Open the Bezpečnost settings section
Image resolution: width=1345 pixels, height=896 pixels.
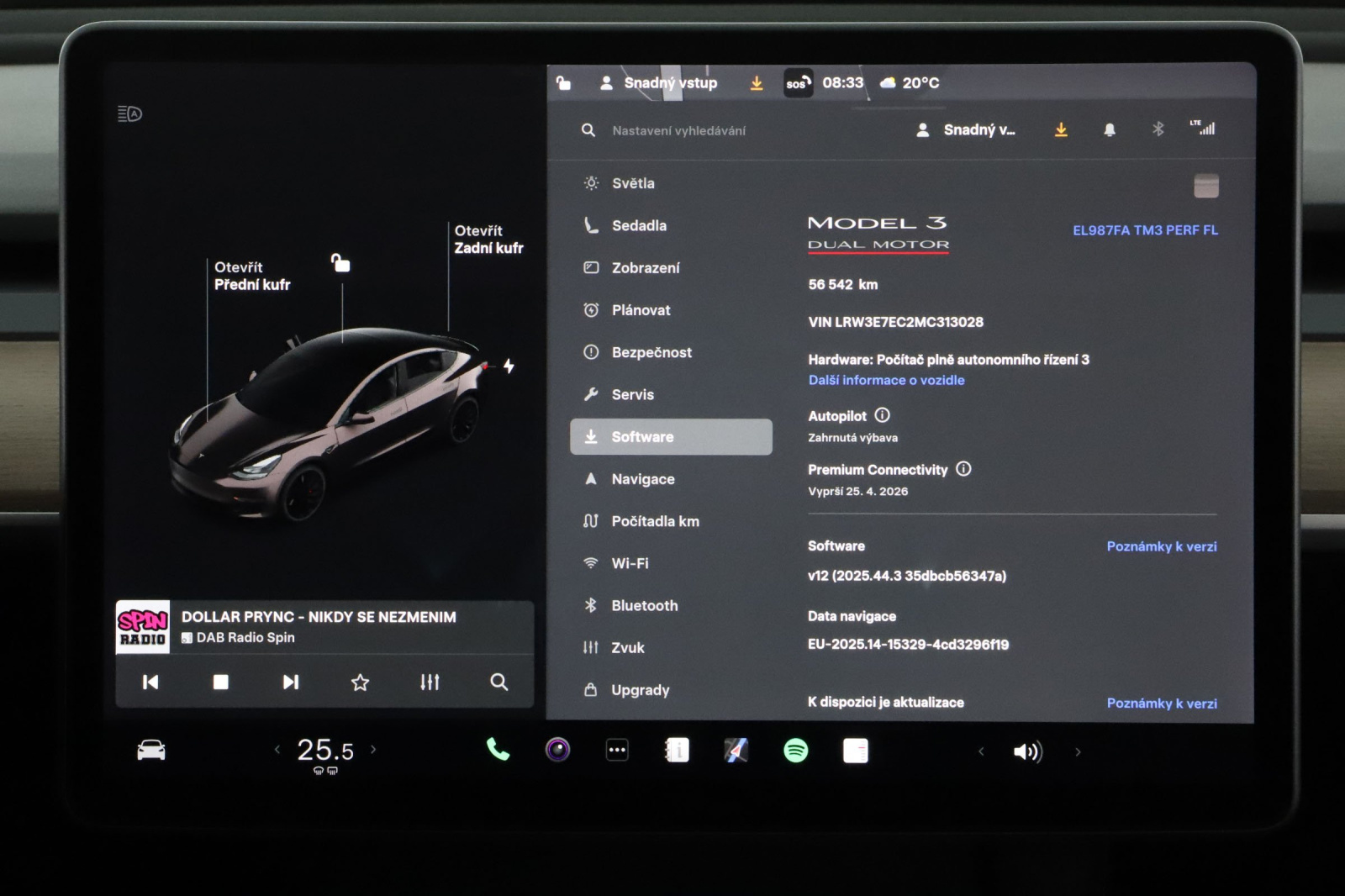tap(651, 352)
